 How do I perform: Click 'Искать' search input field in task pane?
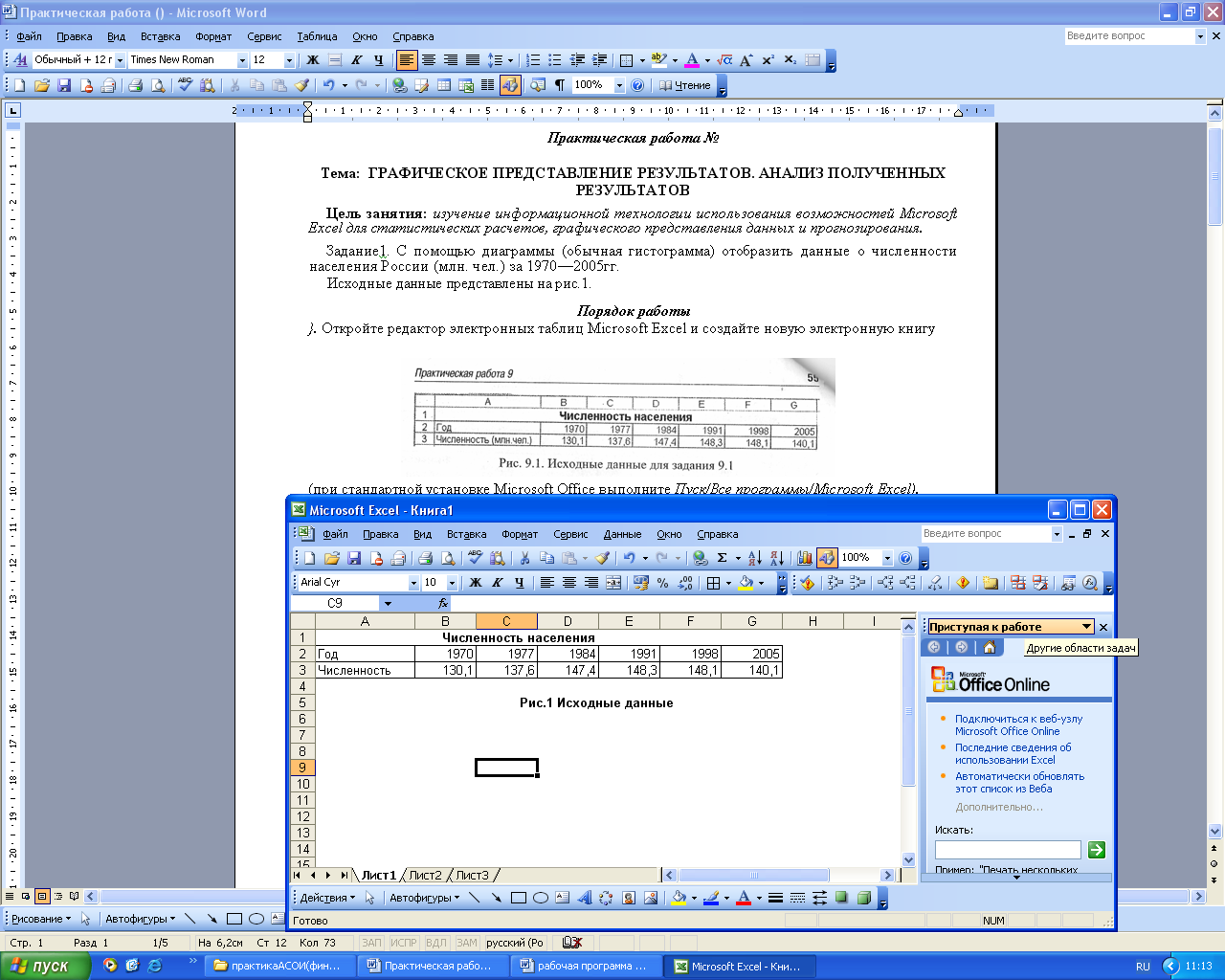(1008, 850)
